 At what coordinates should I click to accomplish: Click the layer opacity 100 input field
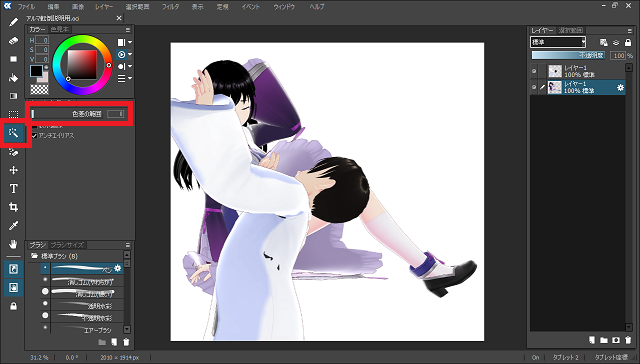618,55
